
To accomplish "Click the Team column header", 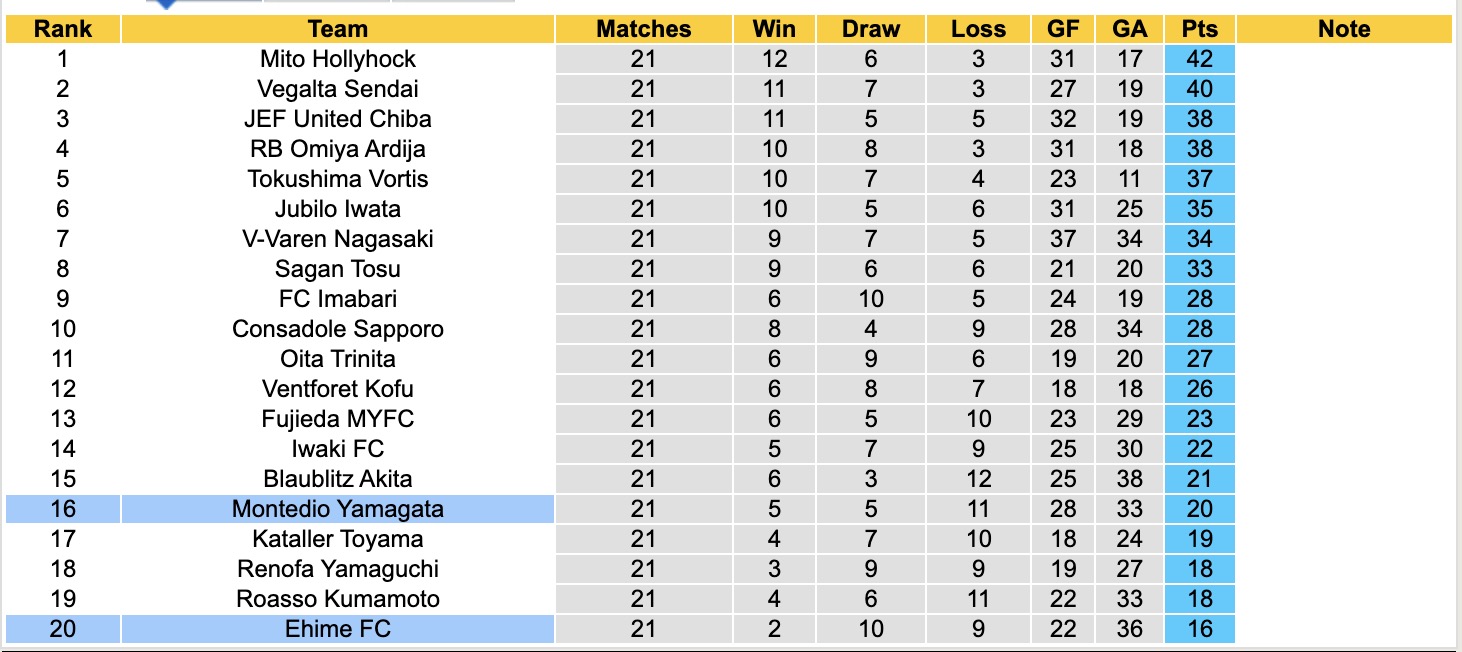I will pyautogui.click(x=338, y=29).
